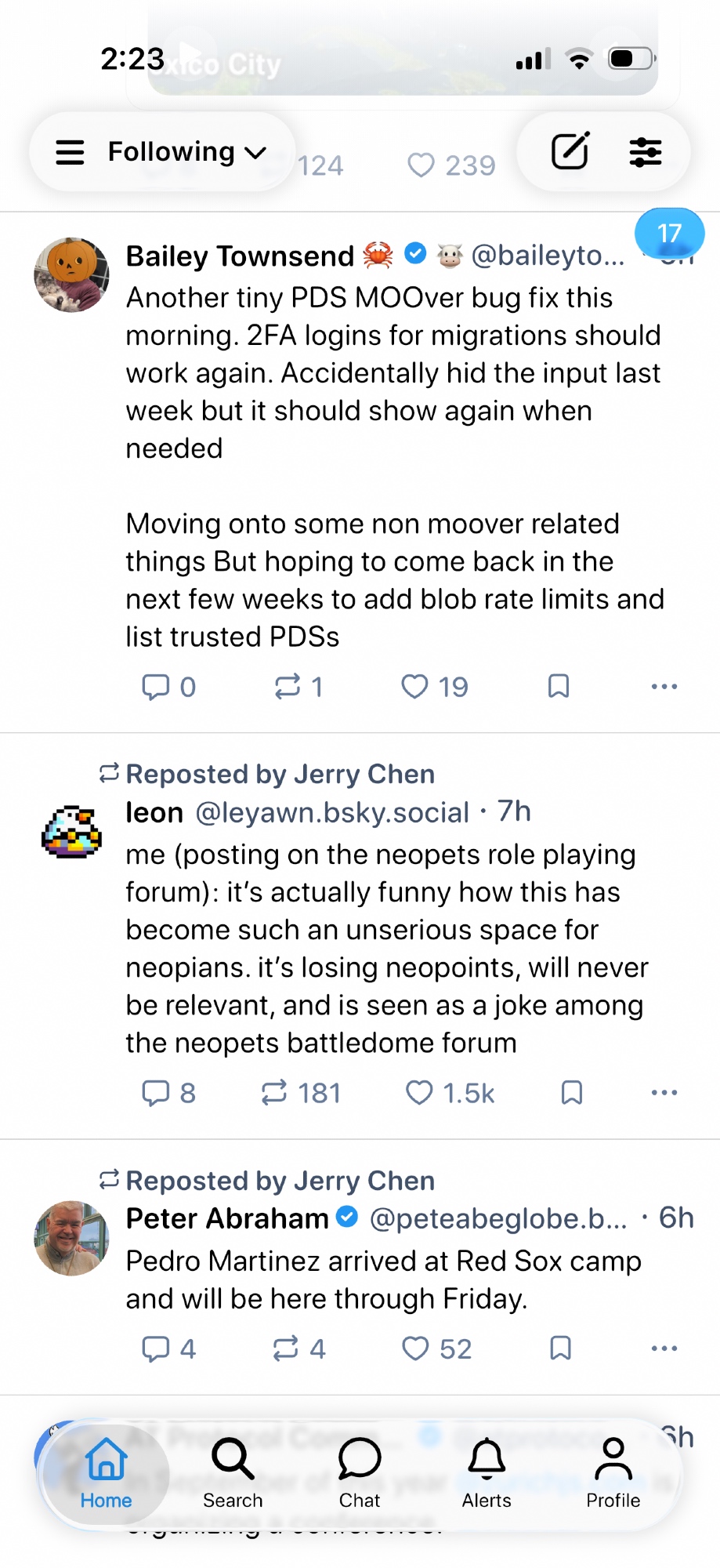Open the @leyawn.bsky.social handle link
Image resolution: width=720 pixels, height=1568 pixels.
click(x=332, y=812)
